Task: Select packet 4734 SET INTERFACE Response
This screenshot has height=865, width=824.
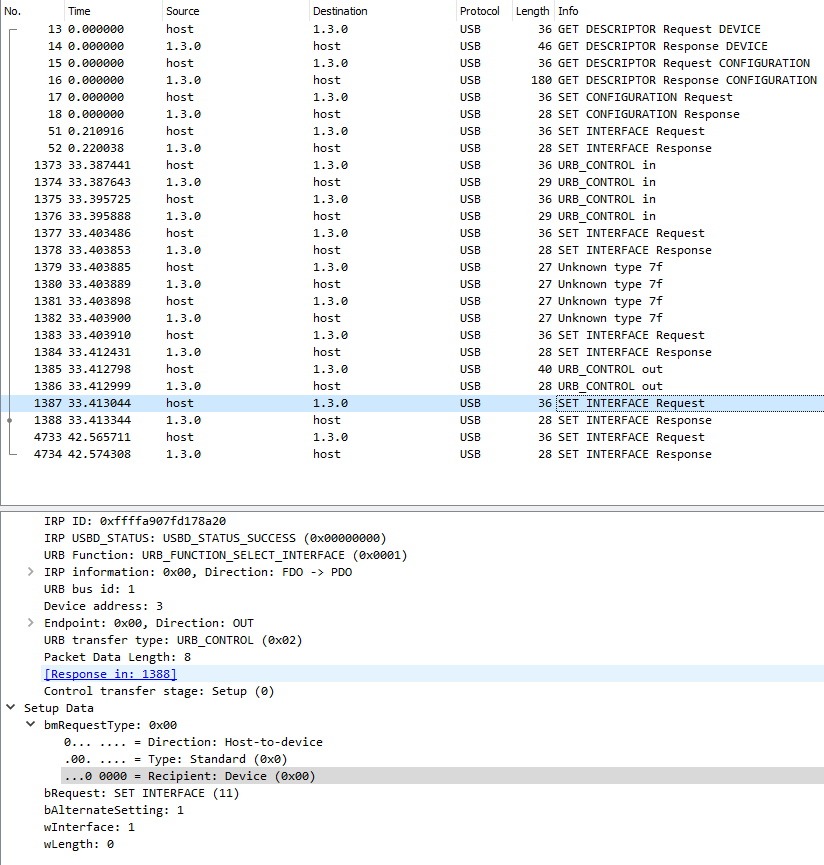Action: [412, 454]
